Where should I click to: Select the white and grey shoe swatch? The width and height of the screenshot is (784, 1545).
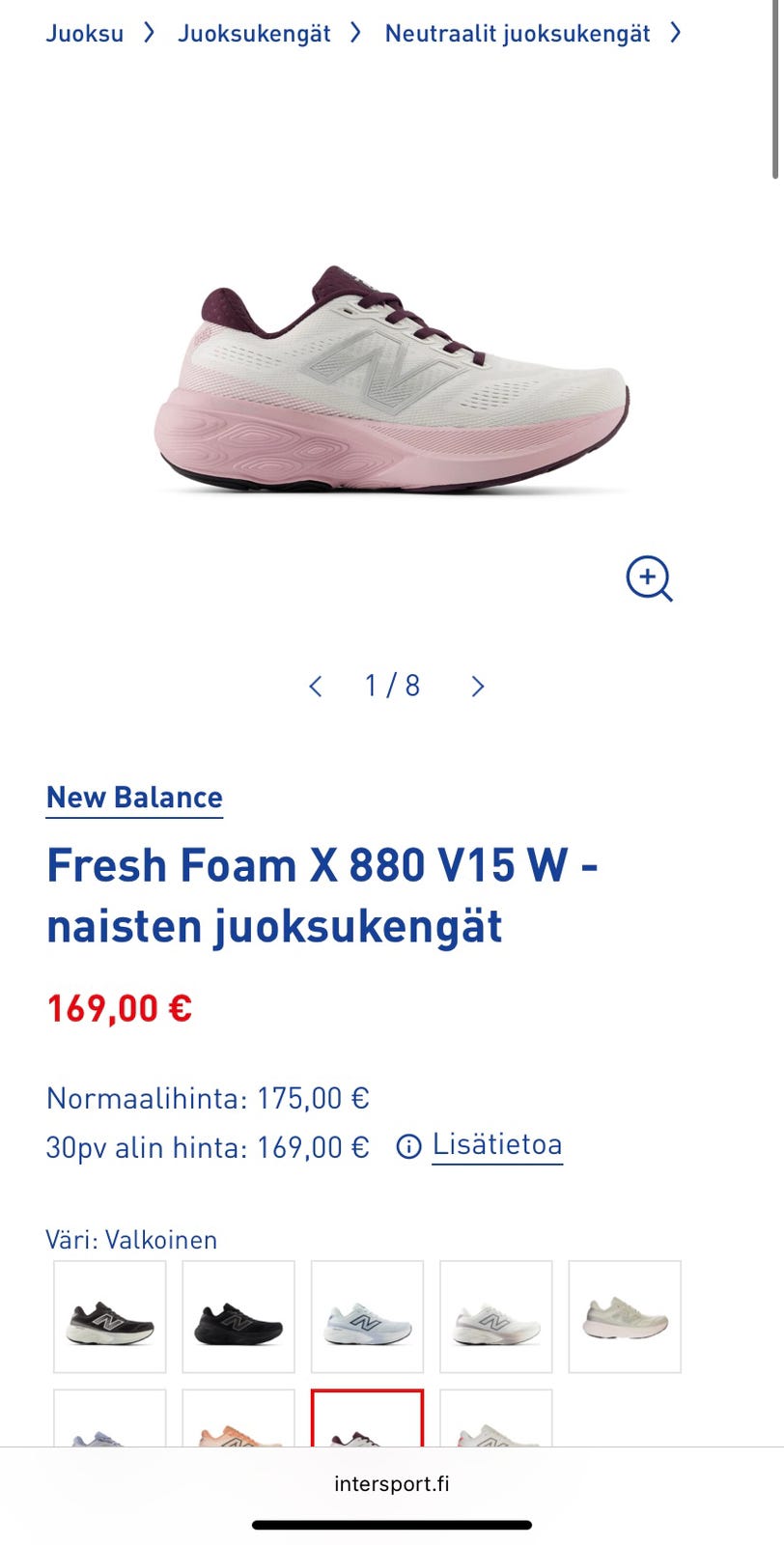[496, 1316]
